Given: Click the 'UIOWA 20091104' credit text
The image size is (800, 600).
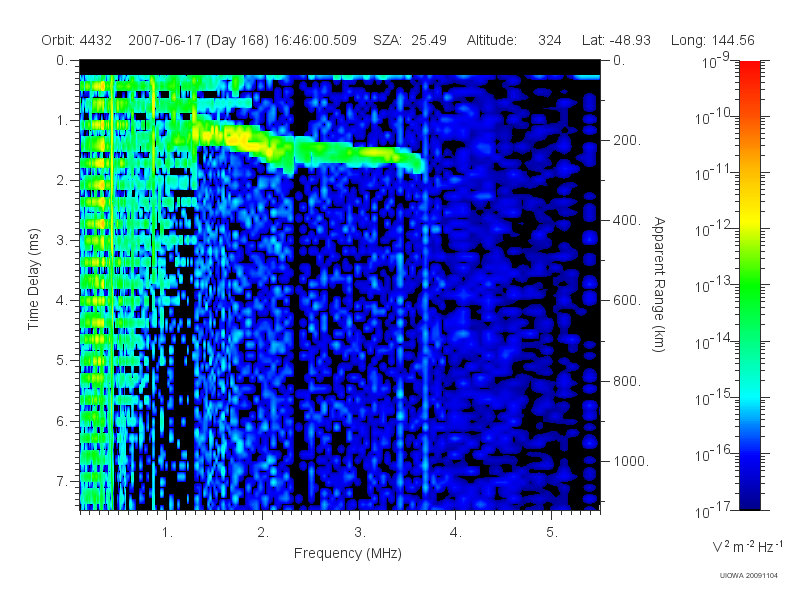Looking at the screenshot, I should pos(748,576).
